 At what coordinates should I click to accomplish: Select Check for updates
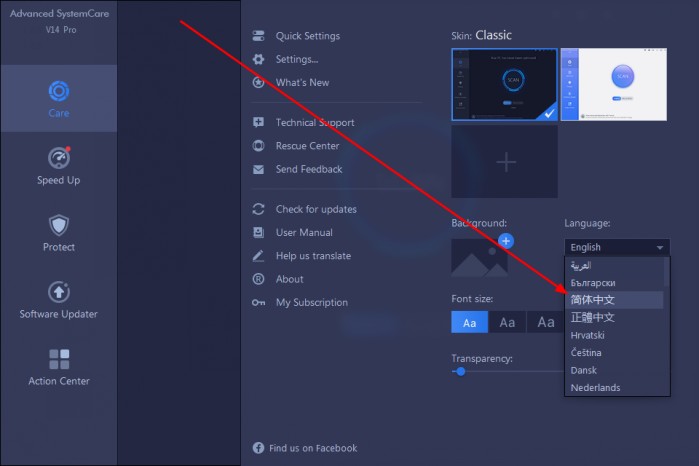pos(316,209)
